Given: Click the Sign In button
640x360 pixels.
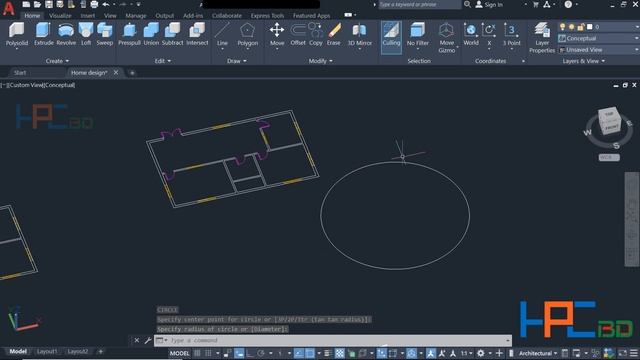Looking at the screenshot, I should 489,4.
